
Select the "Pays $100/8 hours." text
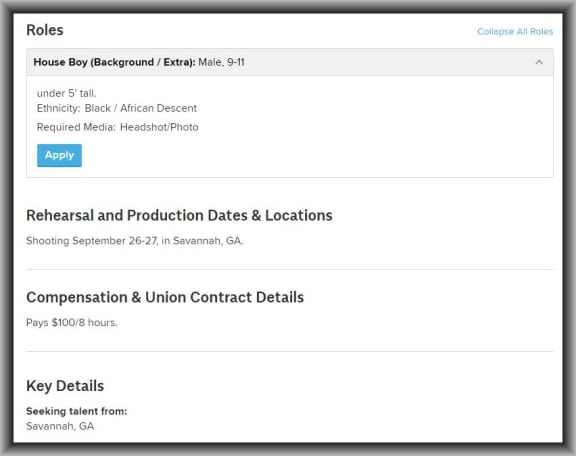pyautogui.click(x=72, y=323)
